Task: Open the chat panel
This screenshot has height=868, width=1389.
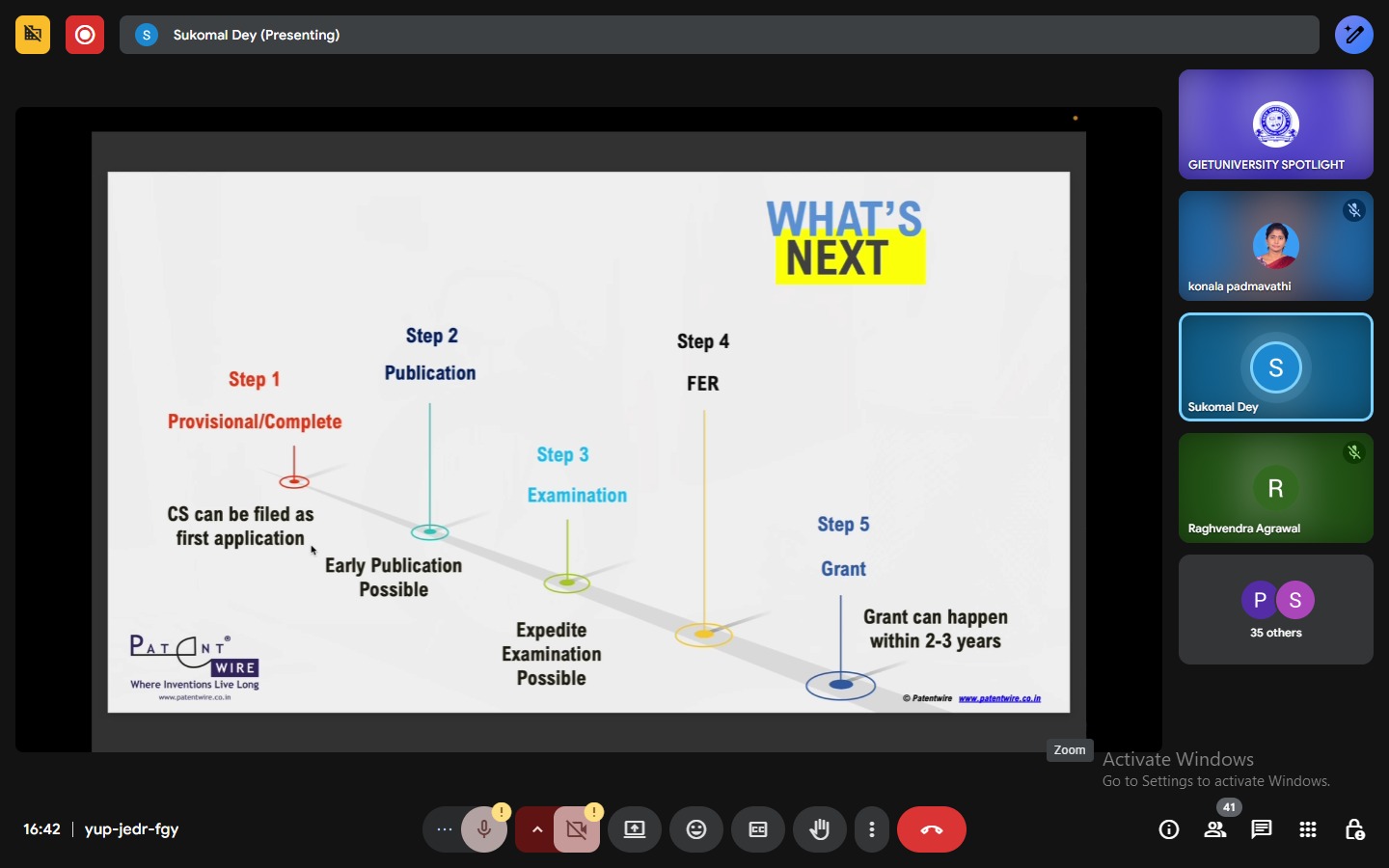Action: (x=1262, y=829)
